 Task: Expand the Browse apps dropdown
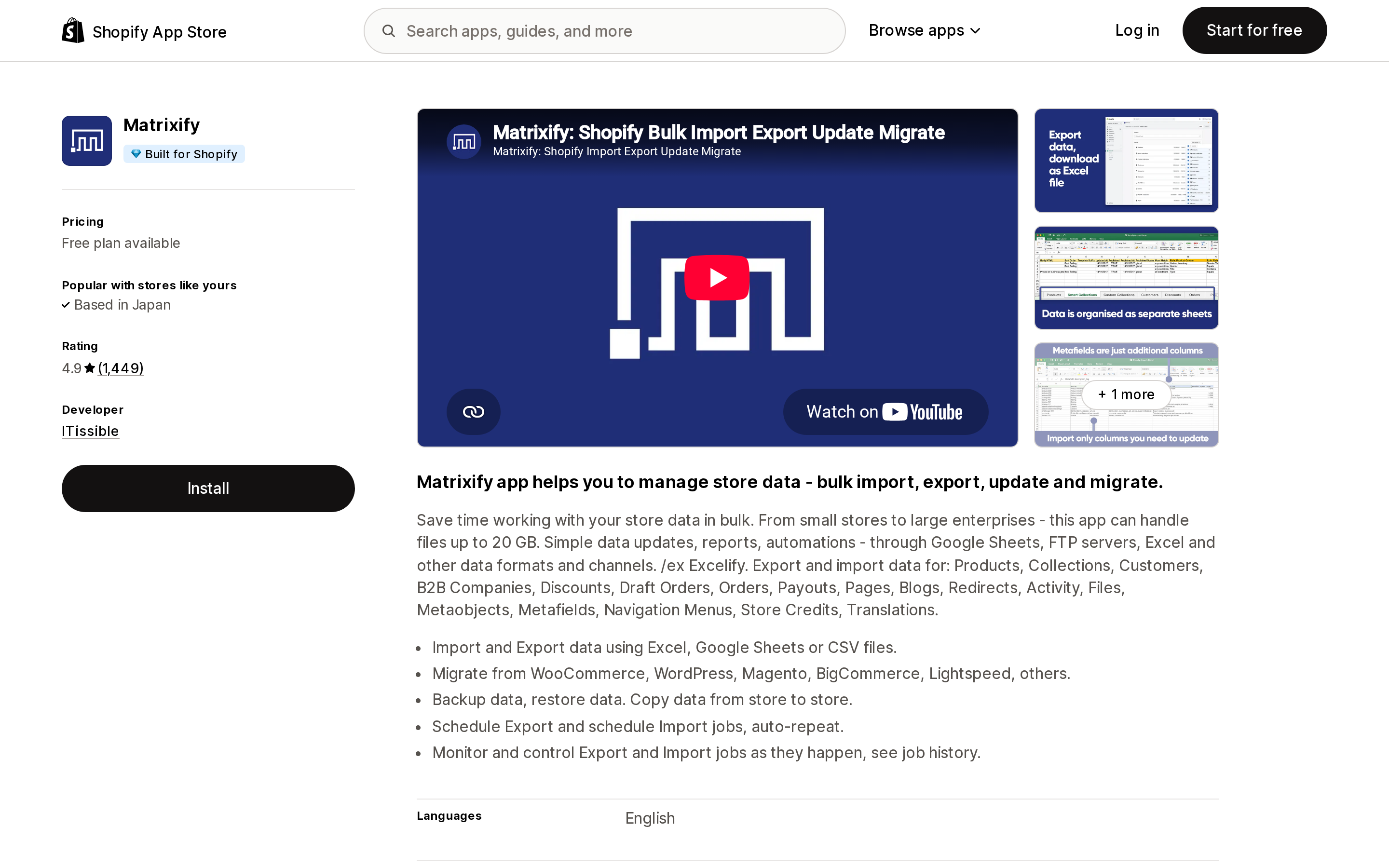click(x=924, y=30)
